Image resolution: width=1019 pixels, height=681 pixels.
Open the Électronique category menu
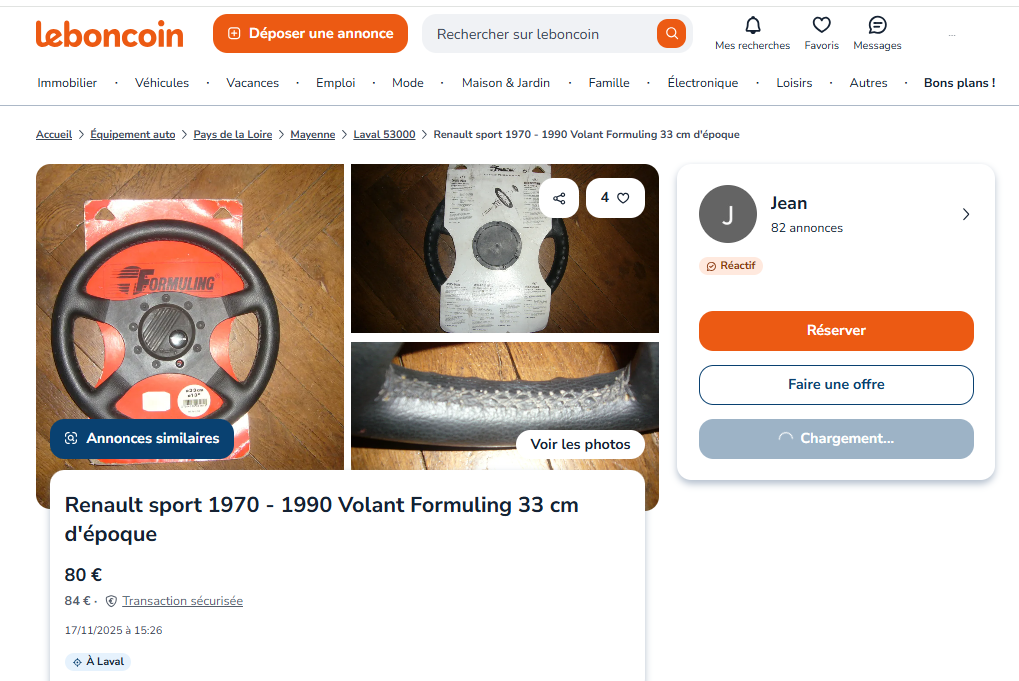pos(702,83)
